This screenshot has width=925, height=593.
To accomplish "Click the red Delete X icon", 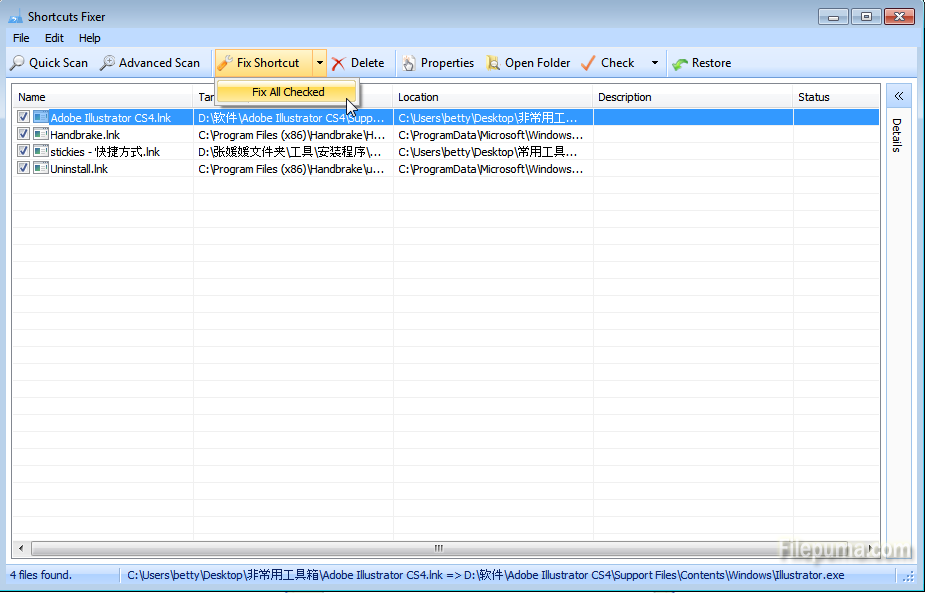I will 339,63.
